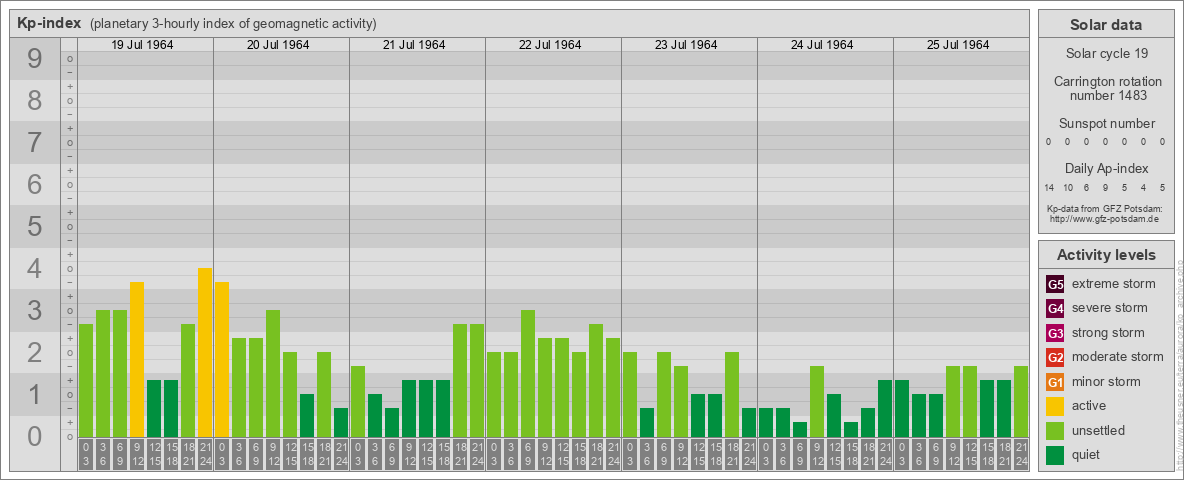
Task: Click the Kp scale number 9
Action: pyautogui.click(x=34, y=59)
